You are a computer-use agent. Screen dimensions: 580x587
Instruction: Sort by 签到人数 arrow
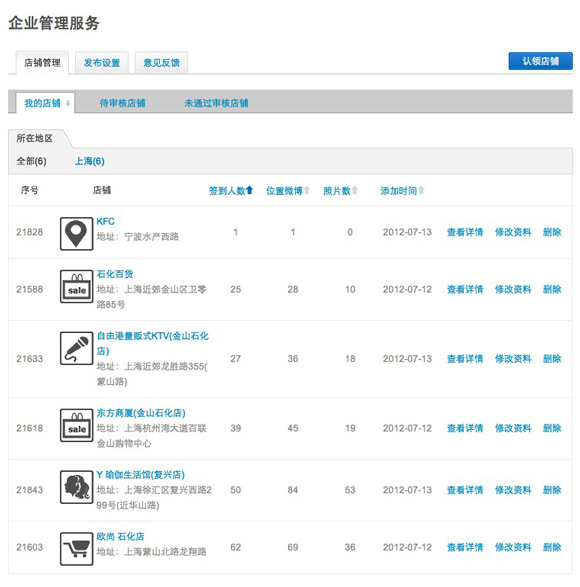[x=249, y=190]
